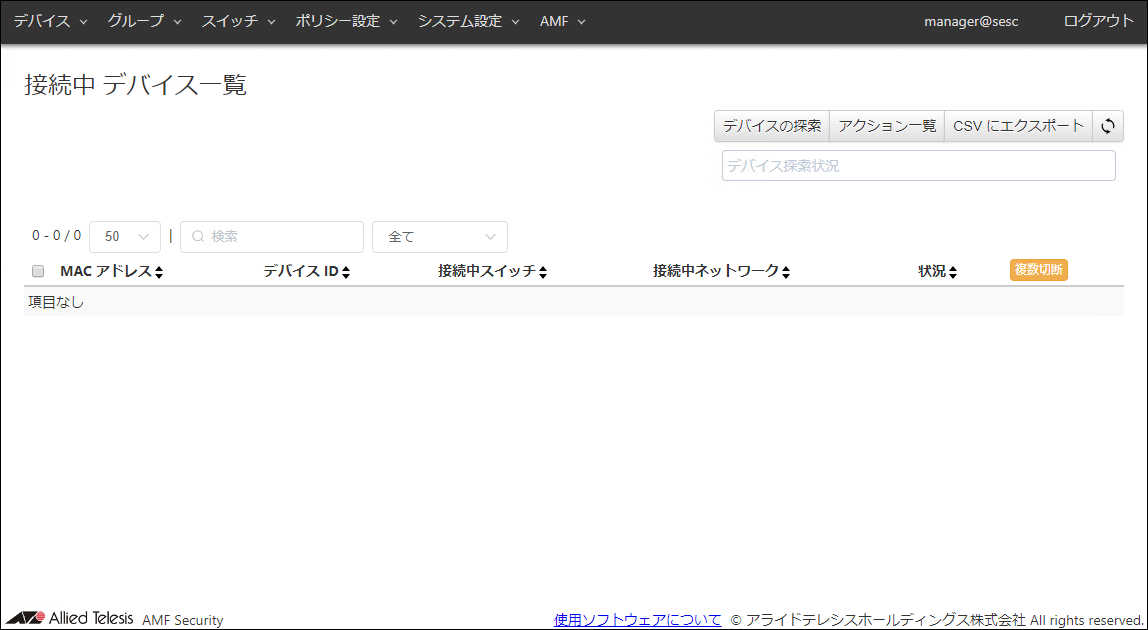Sort by デバイス ID column arrows
This screenshot has height=630, width=1148.
[x=346, y=272]
